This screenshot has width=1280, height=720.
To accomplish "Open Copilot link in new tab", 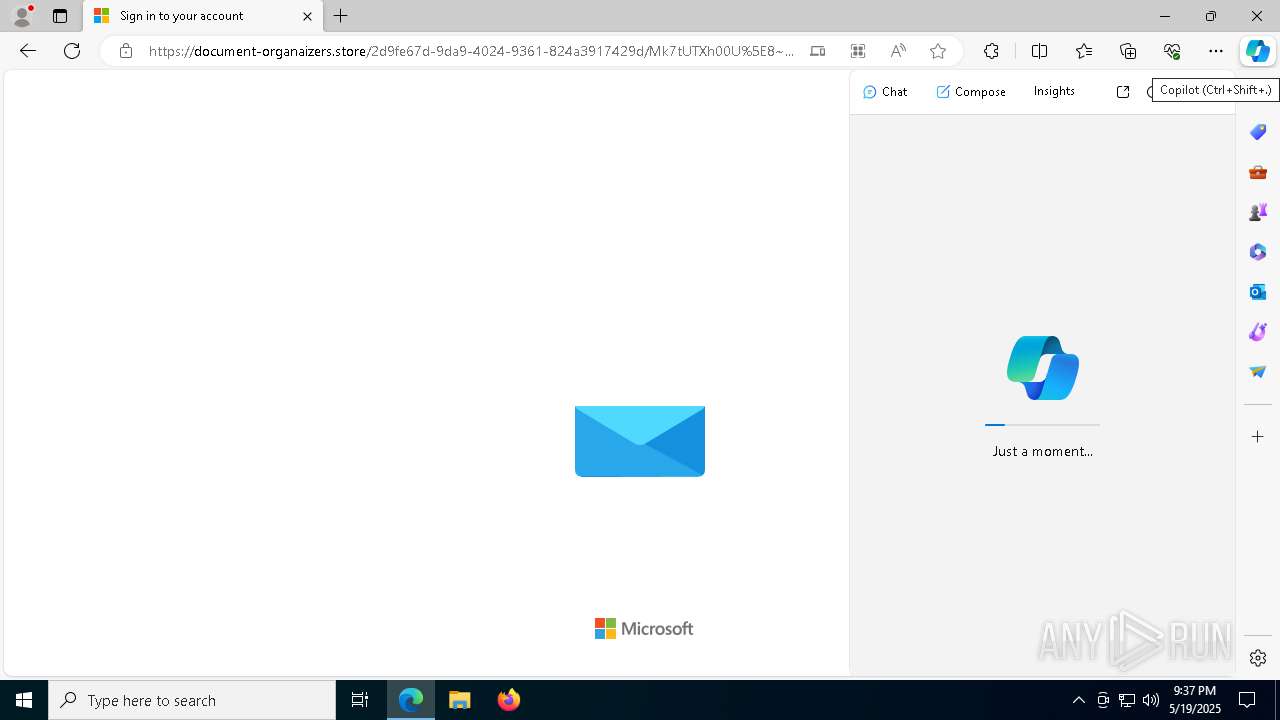I will pos(1123,92).
